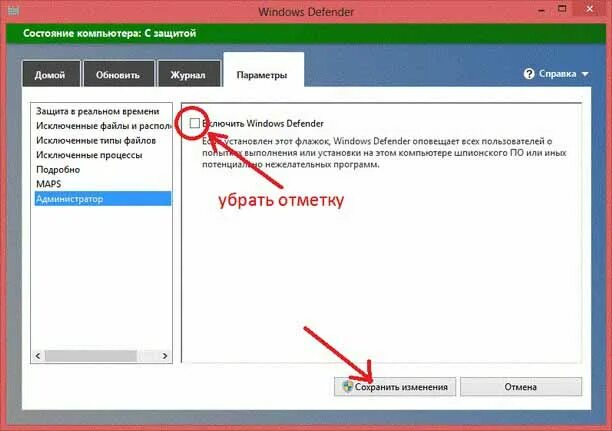Open the Журнал tab

coord(189,74)
